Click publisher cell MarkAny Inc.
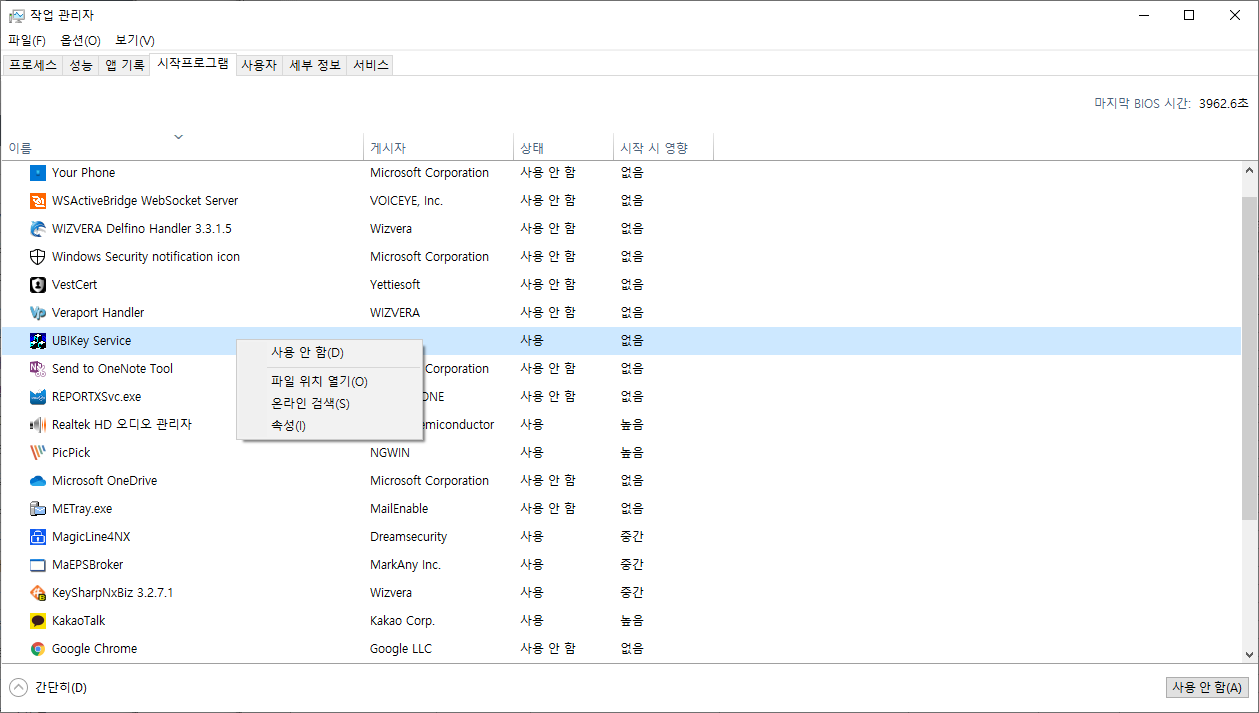 [x=405, y=565]
